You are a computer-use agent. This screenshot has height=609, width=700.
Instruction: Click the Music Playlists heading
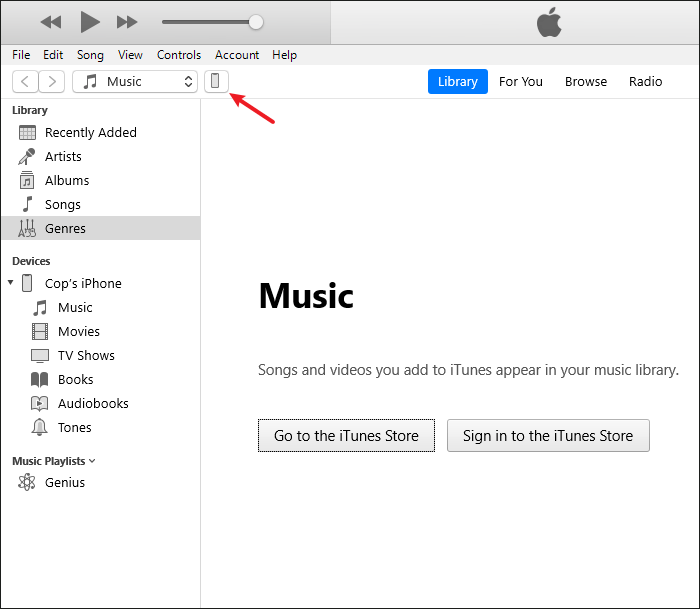pos(49,461)
